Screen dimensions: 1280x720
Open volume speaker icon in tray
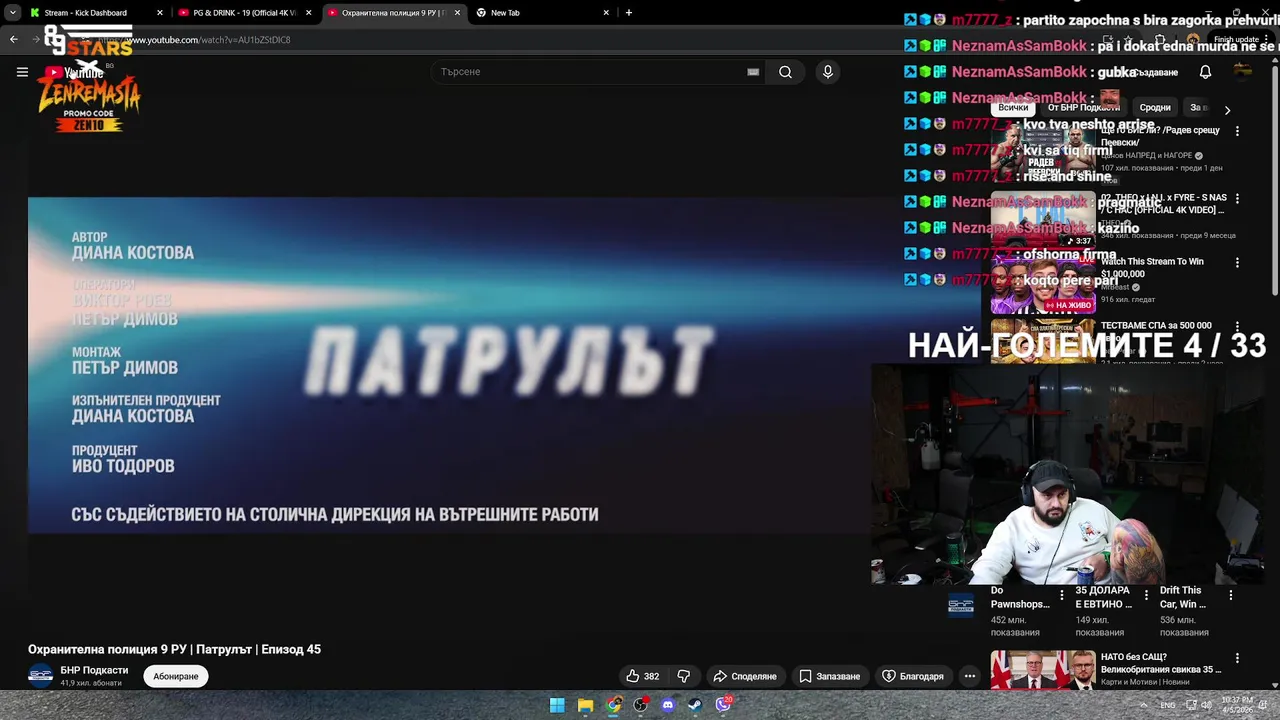(x=1206, y=705)
